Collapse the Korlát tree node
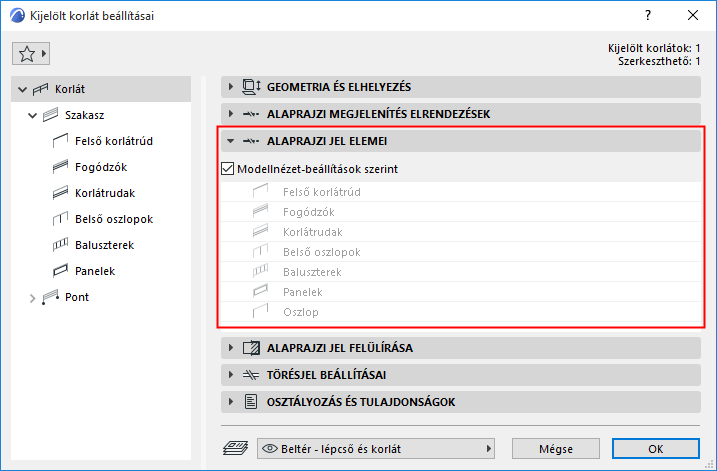This screenshot has width=717, height=471. pyautogui.click(x=22, y=89)
